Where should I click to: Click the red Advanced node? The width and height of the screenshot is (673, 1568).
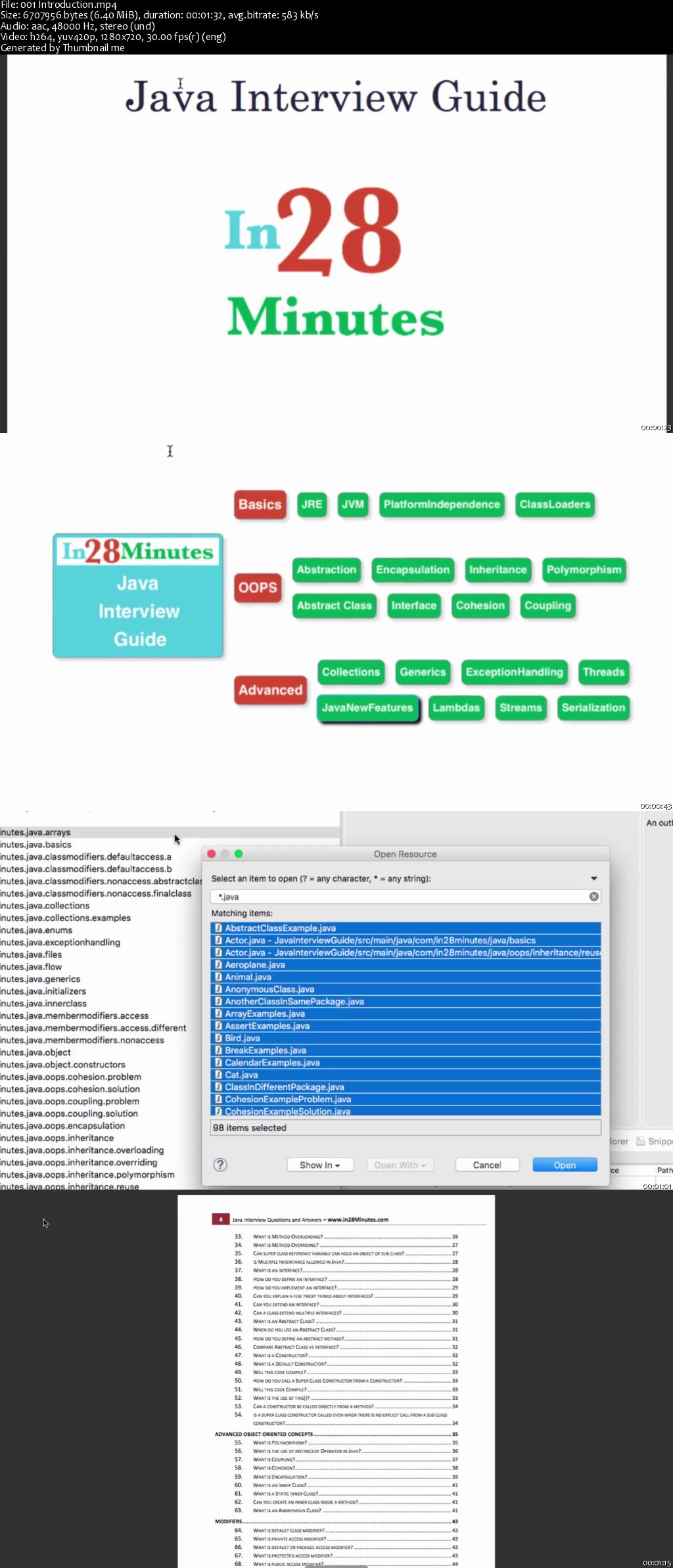[x=270, y=690]
